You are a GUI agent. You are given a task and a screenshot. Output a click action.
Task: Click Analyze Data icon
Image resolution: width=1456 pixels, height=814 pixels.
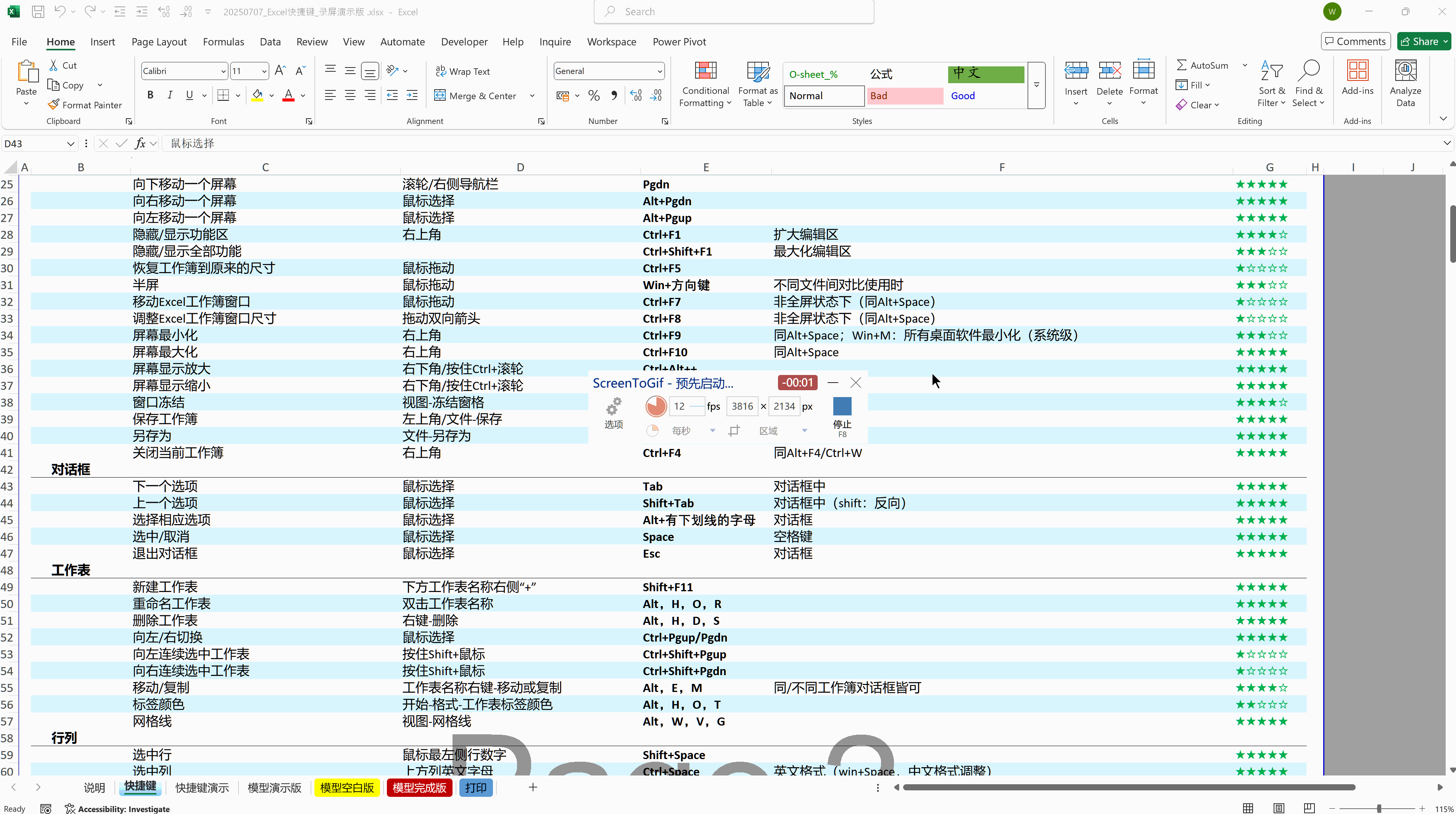1405,71
